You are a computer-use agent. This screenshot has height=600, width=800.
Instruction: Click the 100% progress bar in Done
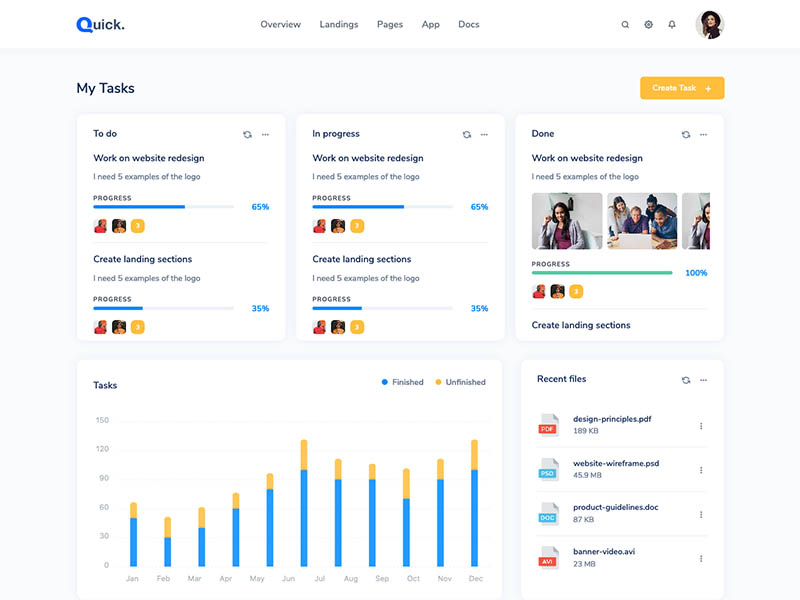[x=602, y=273]
